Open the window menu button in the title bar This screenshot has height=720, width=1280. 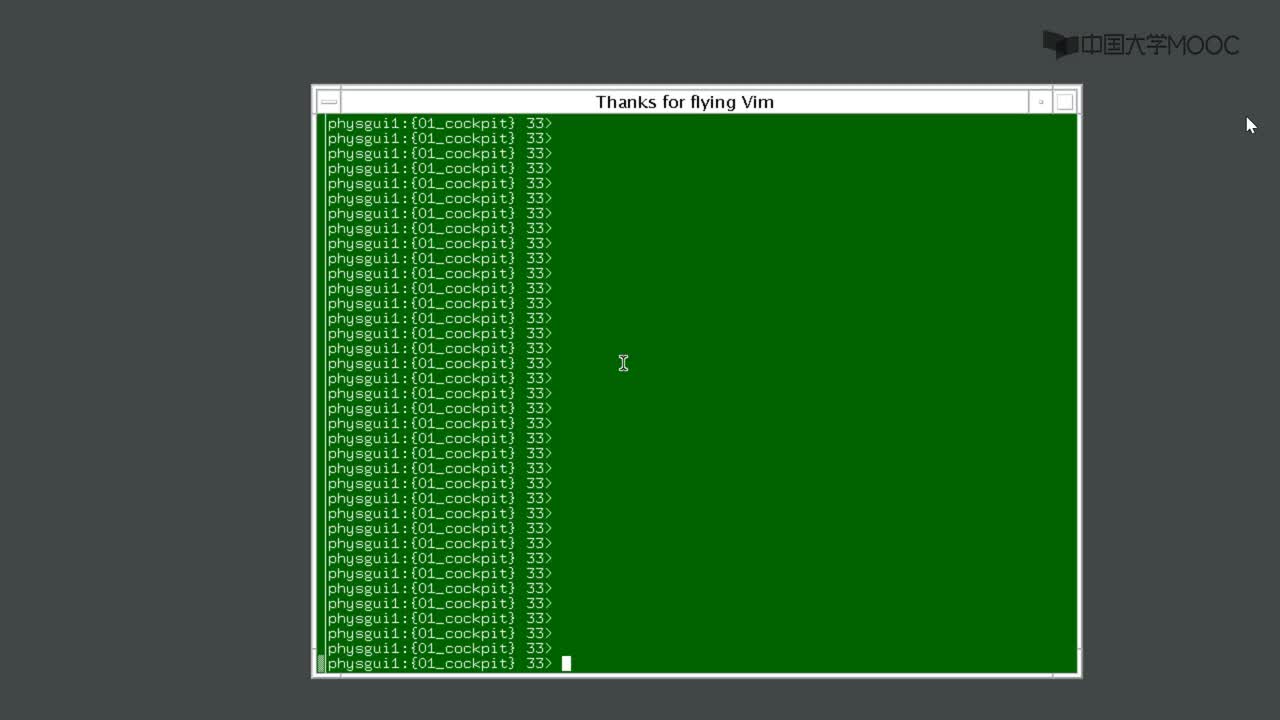pyautogui.click(x=329, y=102)
